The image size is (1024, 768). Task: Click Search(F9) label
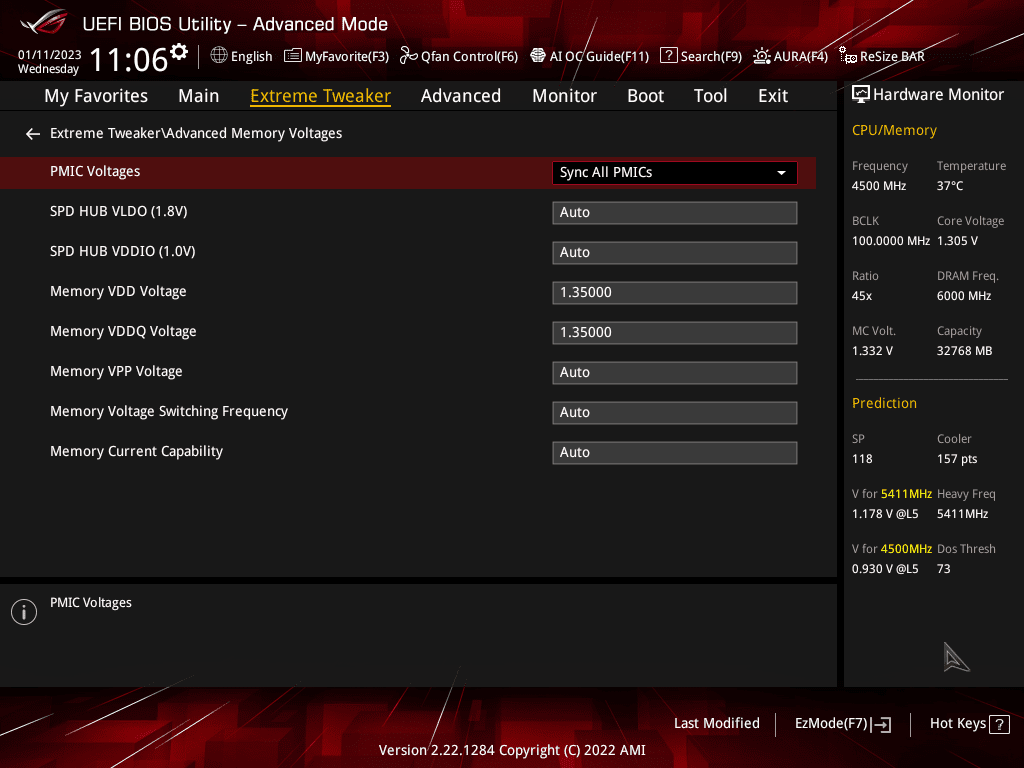(711, 57)
